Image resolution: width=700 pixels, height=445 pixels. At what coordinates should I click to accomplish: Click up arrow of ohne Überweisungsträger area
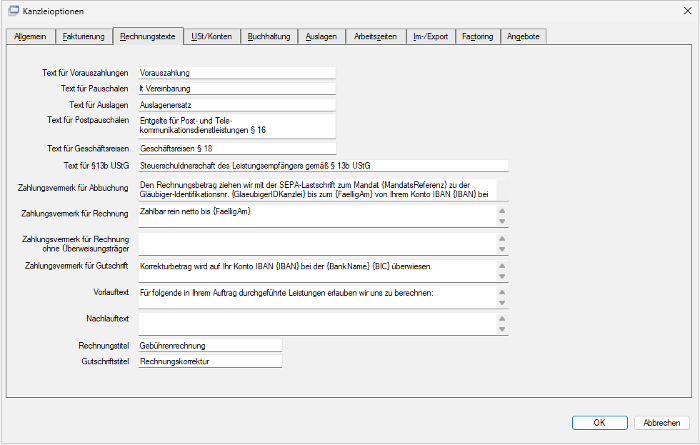[x=502, y=239]
